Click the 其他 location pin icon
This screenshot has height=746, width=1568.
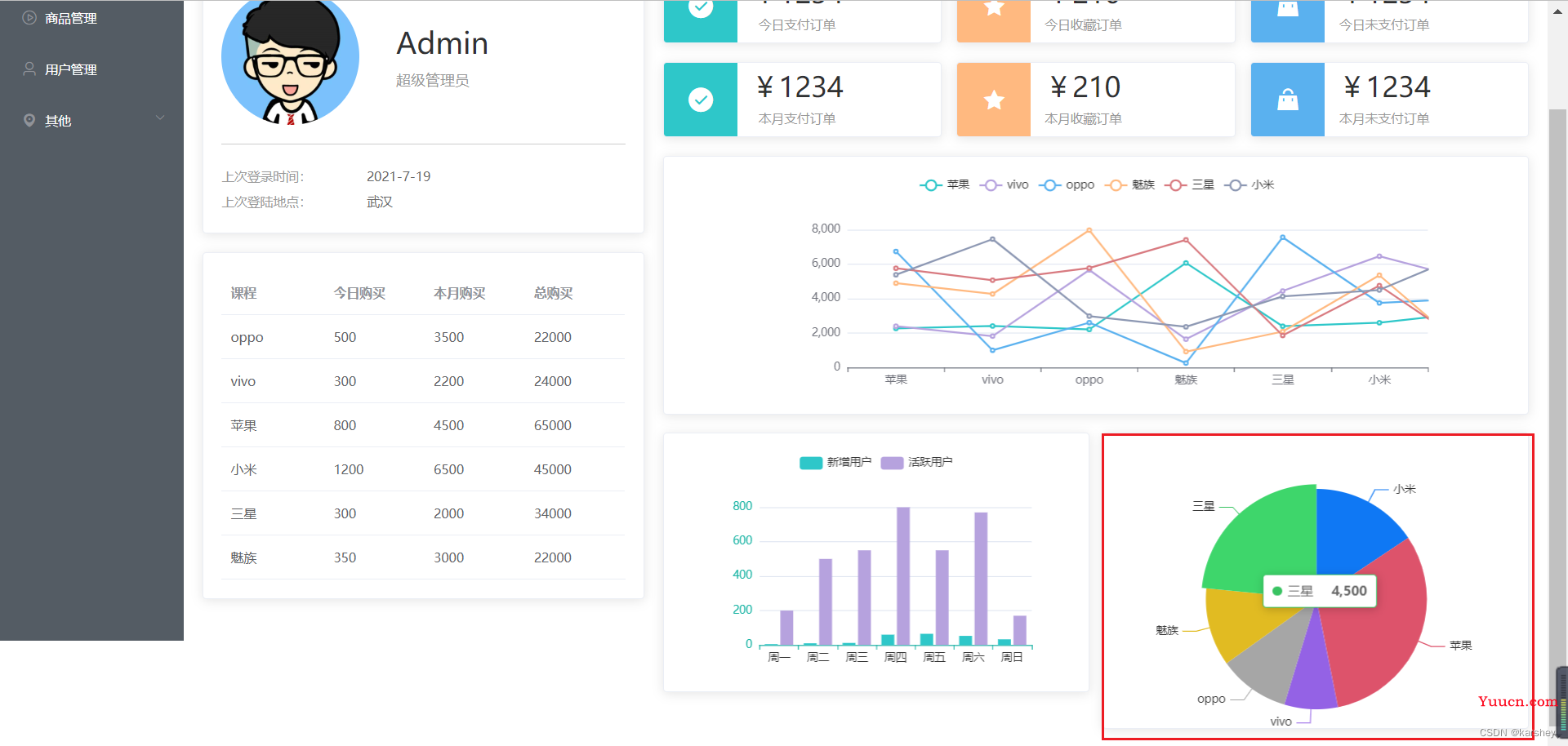29,120
